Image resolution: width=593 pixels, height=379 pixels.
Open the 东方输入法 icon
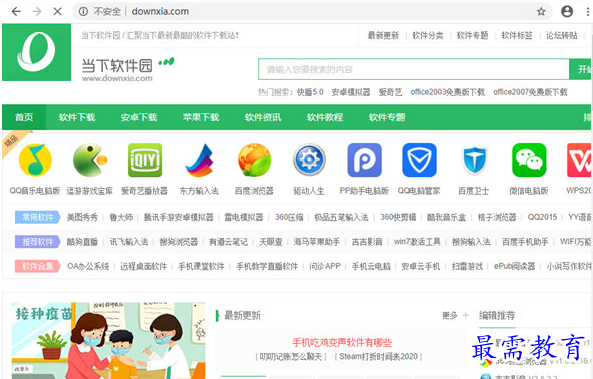(x=199, y=160)
